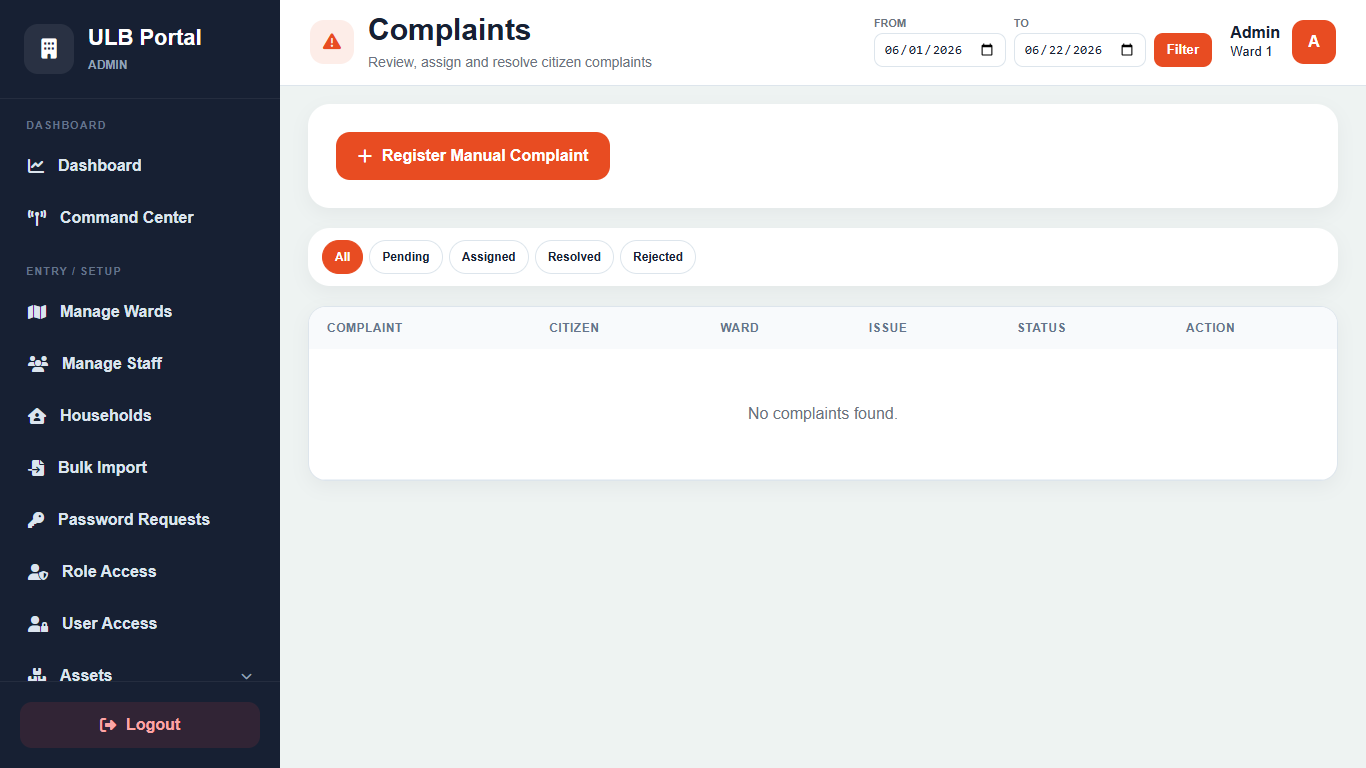Open Manage Wards page
Screen dimensions: 1366x768
tap(140, 312)
